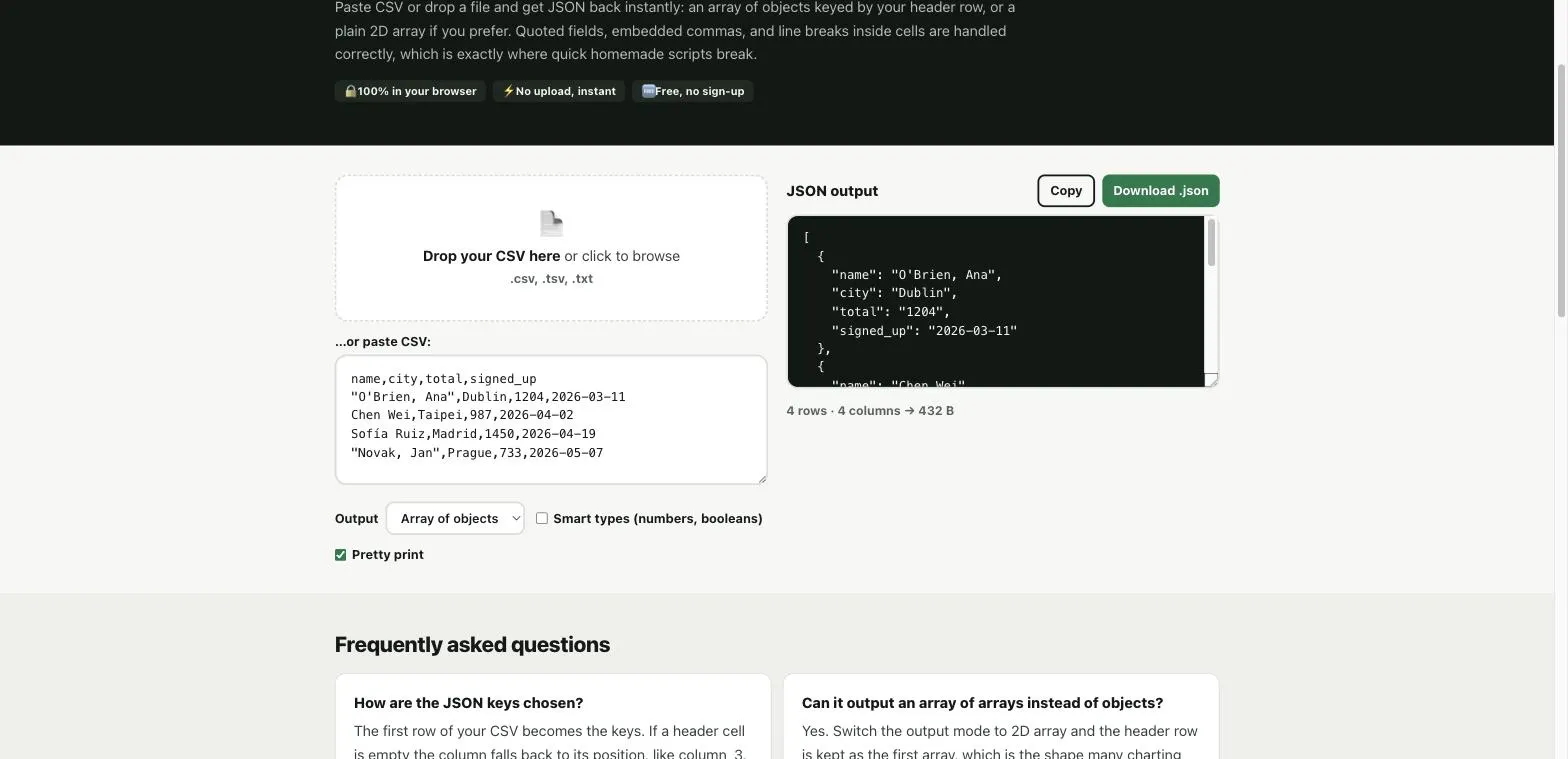Click the JSON output code area

click(996, 301)
